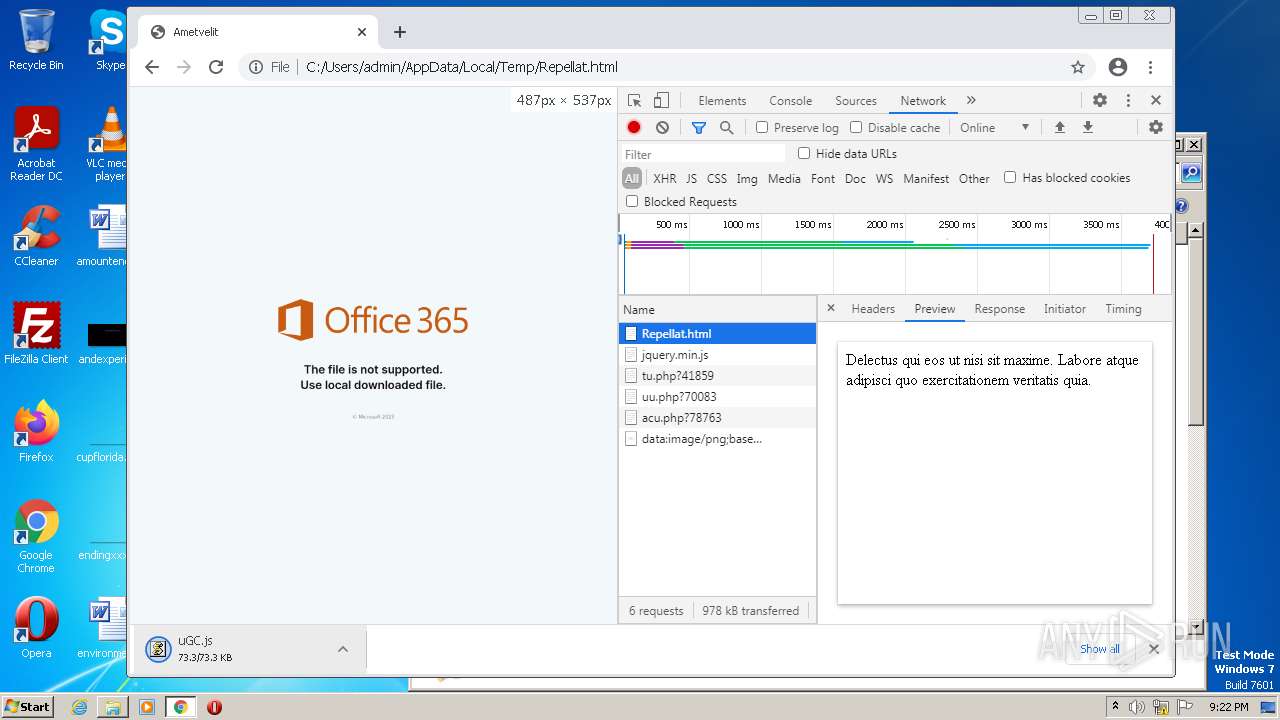Open the Response tab
This screenshot has height=720, width=1280.
coord(1000,308)
